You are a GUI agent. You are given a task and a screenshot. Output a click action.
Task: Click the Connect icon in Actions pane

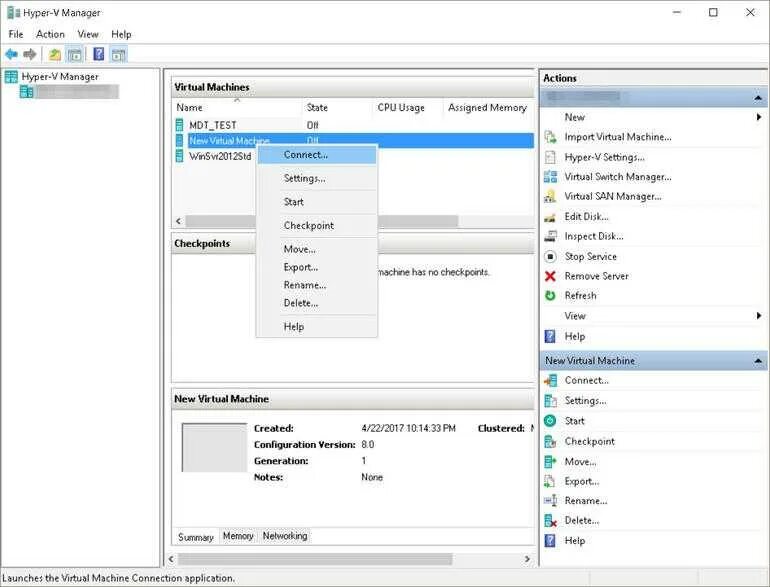[x=550, y=380]
